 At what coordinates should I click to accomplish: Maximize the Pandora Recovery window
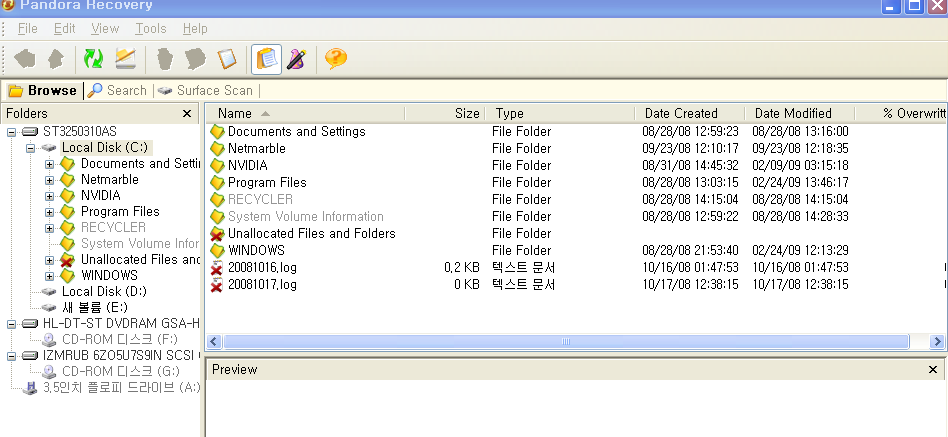[x=915, y=6]
